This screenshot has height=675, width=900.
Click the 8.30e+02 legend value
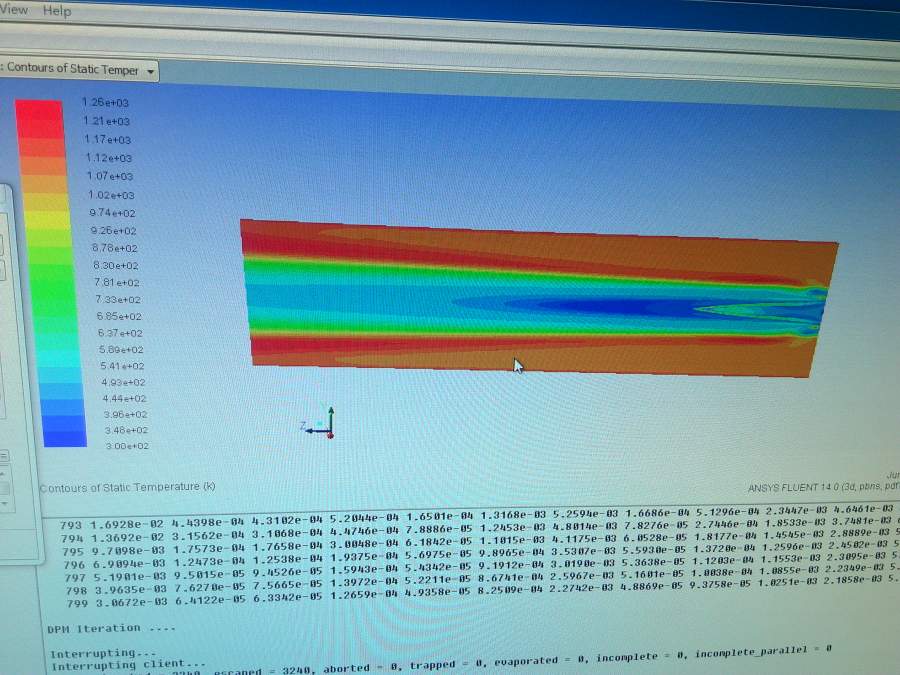pyautogui.click(x=115, y=266)
